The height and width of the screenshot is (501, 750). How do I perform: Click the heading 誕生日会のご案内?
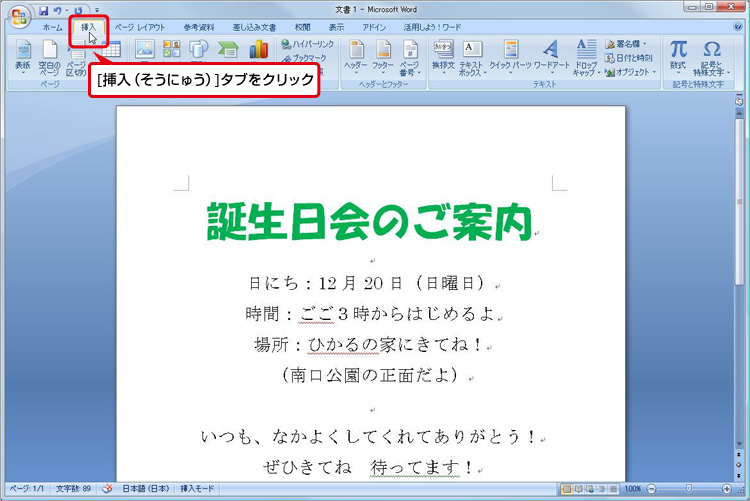pyautogui.click(x=369, y=222)
